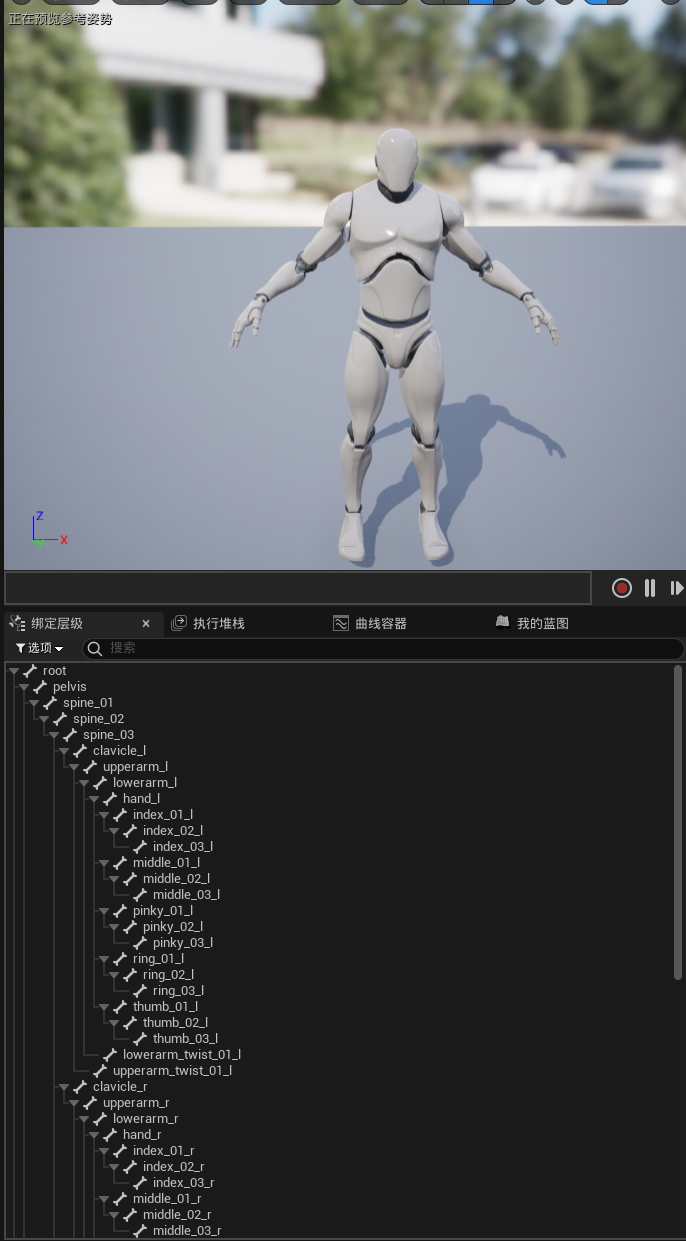Click the bone icon of index_01_r
686x1241 pixels.
tap(120, 1151)
